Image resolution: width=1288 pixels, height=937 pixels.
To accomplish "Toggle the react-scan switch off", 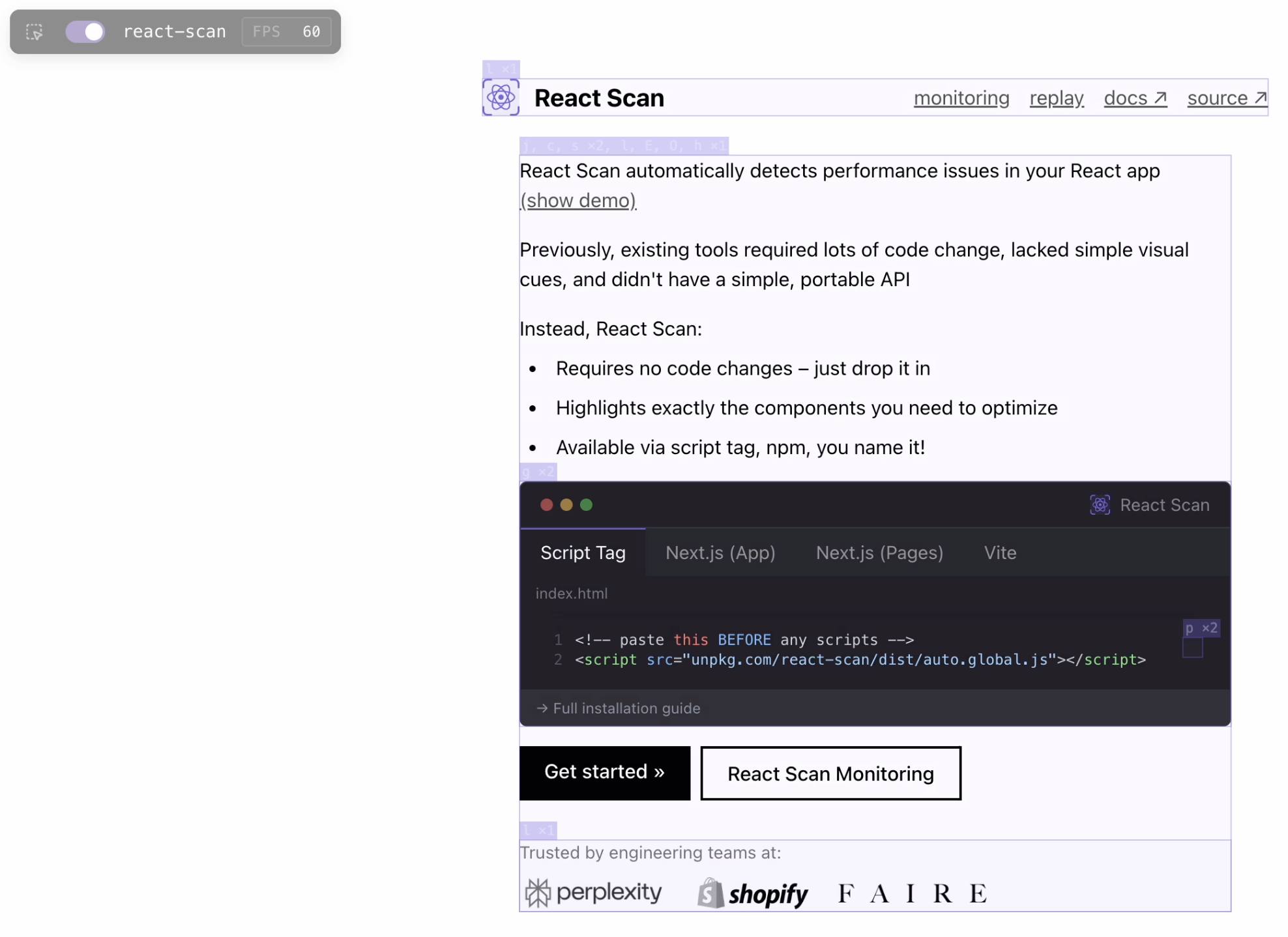I will click(85, 31).
